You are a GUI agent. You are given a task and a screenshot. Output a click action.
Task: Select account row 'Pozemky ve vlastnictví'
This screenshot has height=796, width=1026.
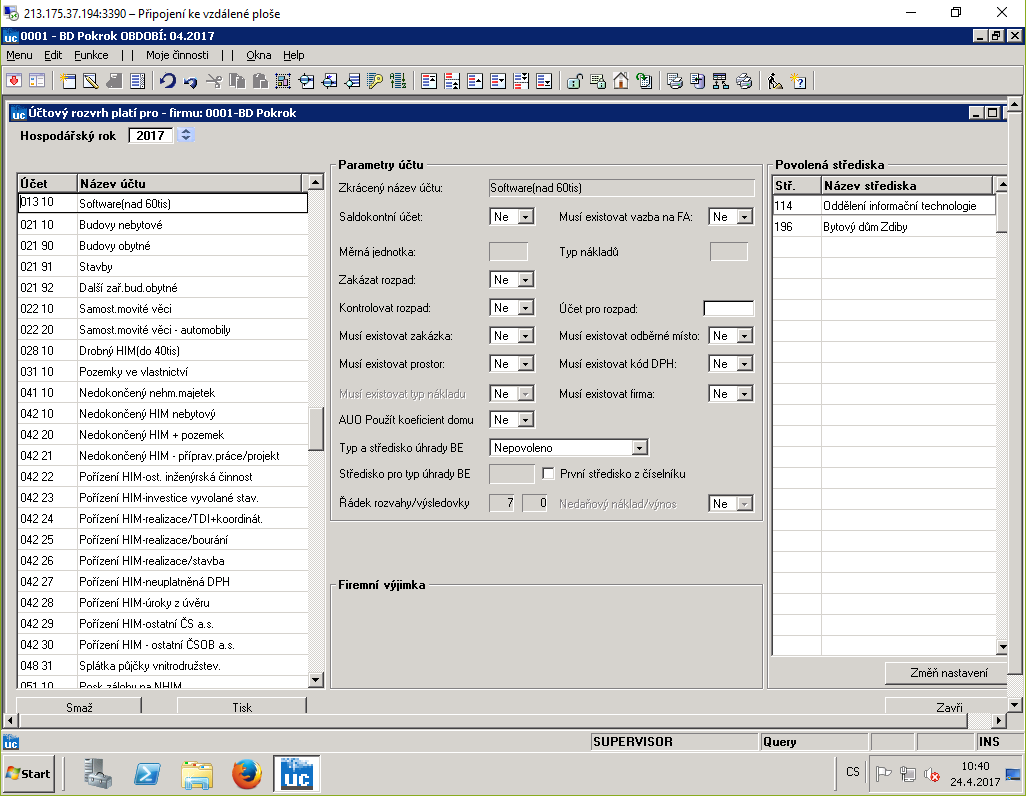point(163,372)
